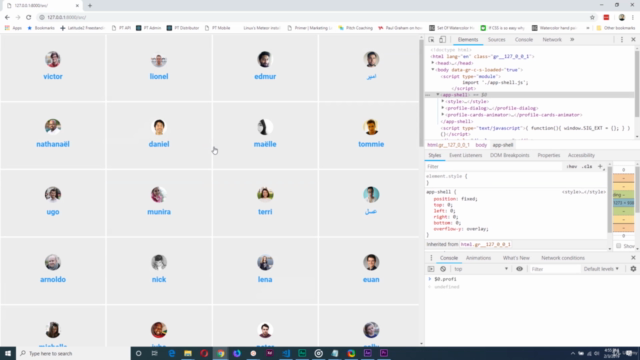This screenshot has height=360, width=640.
Task: Open Animations drawer tab
Action: pos(478,258)
